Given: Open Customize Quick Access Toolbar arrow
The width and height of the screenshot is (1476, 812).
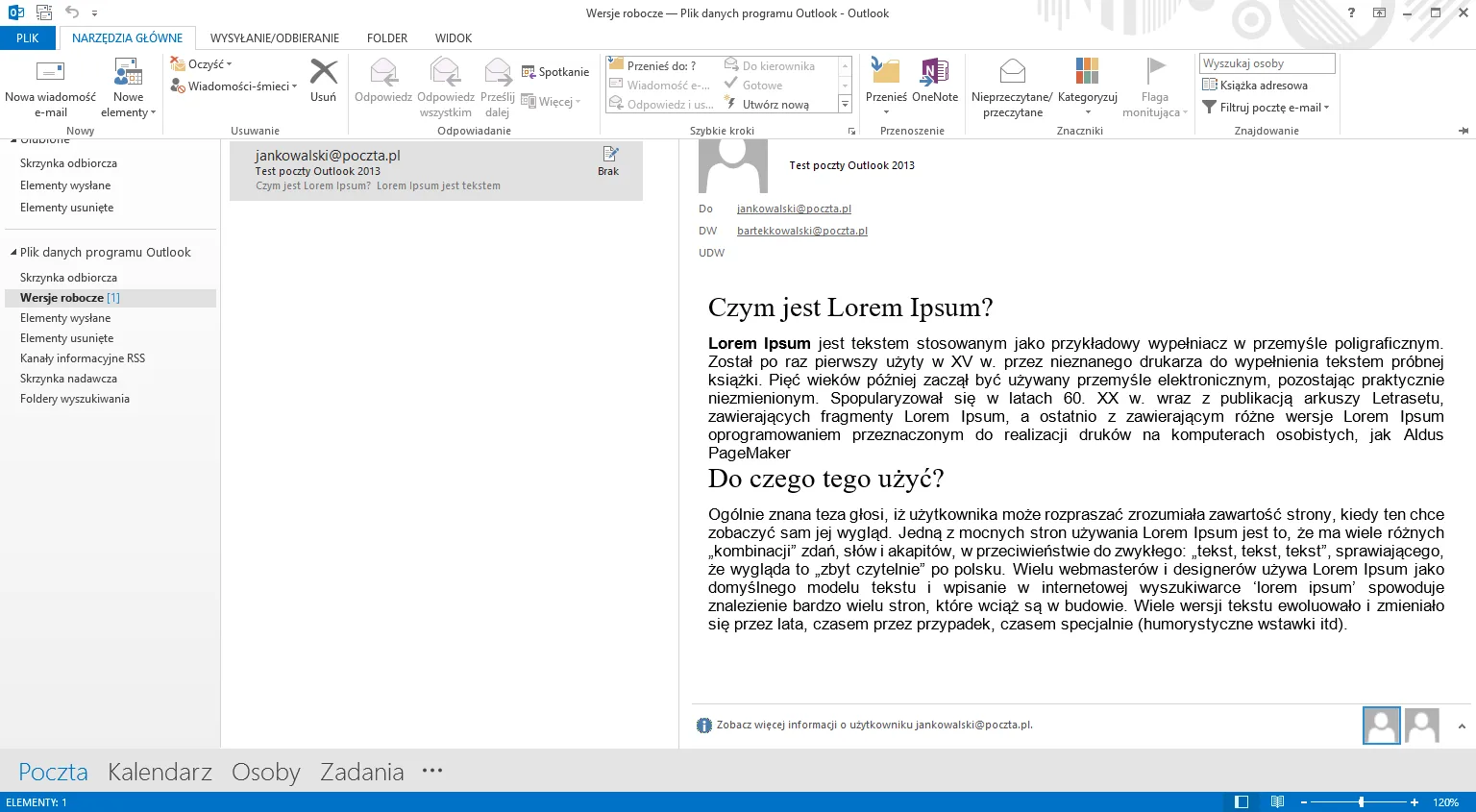Looking at the screenshot, I should point(94,13).
